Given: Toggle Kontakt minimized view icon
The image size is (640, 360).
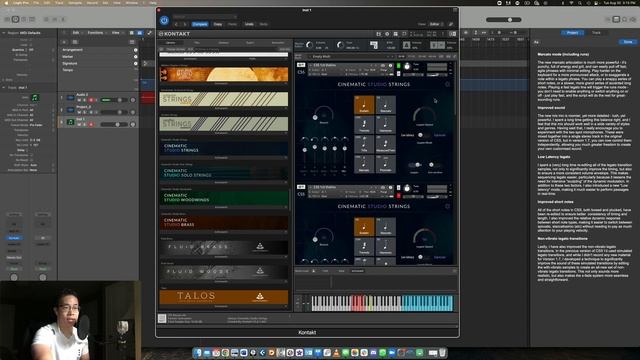Looking at the screenshot, I should click(404, 34).
